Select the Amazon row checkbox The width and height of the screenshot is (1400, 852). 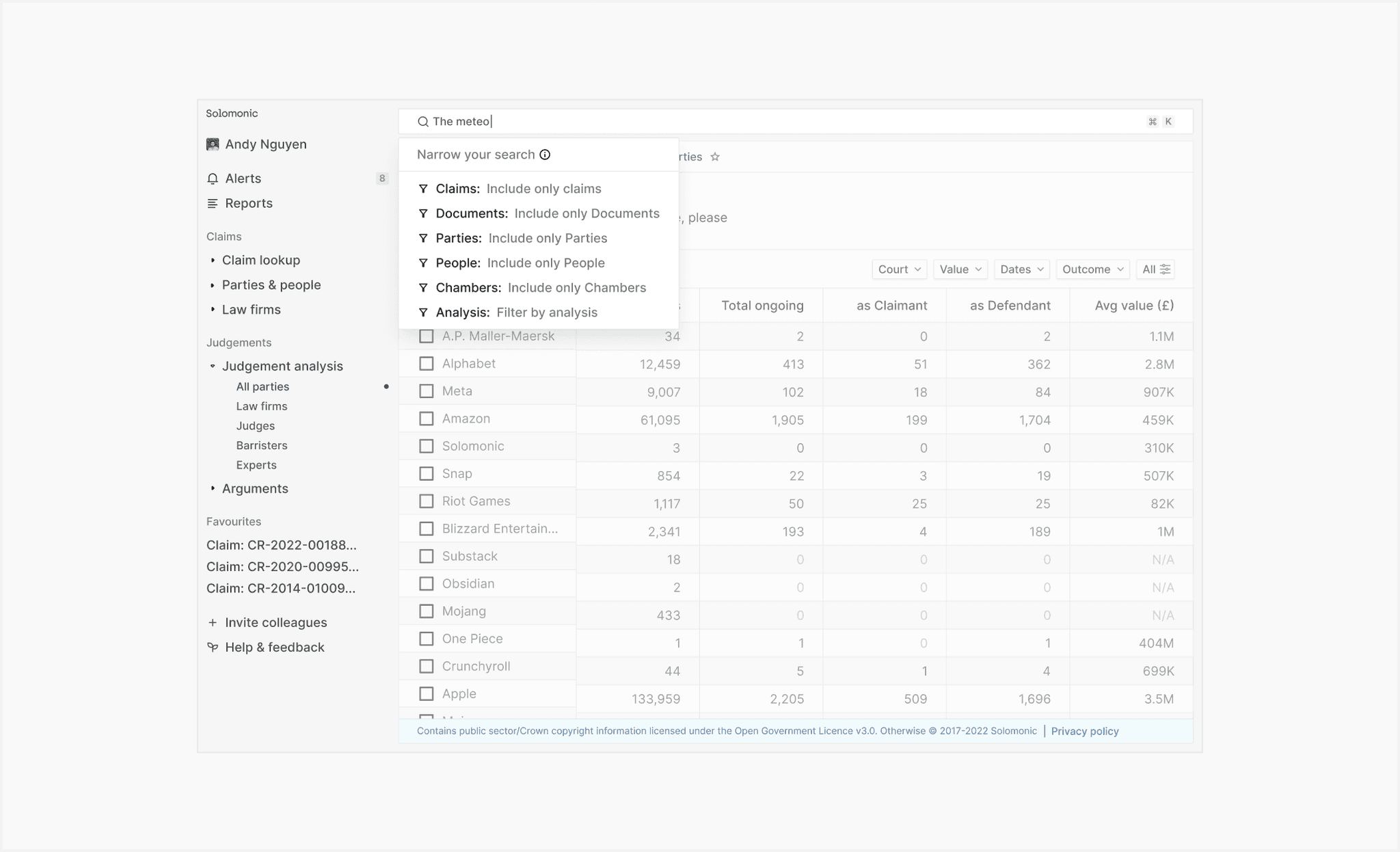click(x=426, y=418)
